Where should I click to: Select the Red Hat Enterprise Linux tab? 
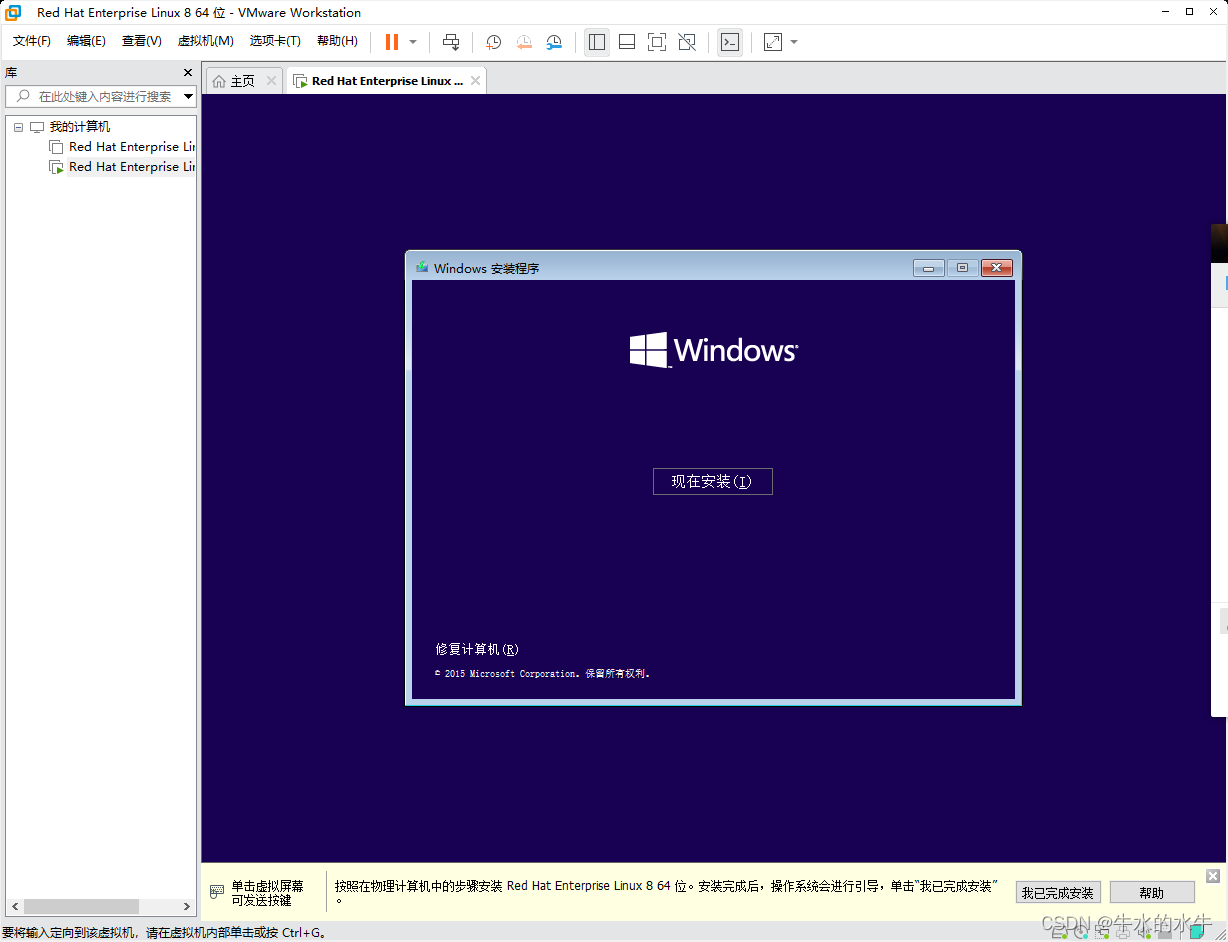386,81
